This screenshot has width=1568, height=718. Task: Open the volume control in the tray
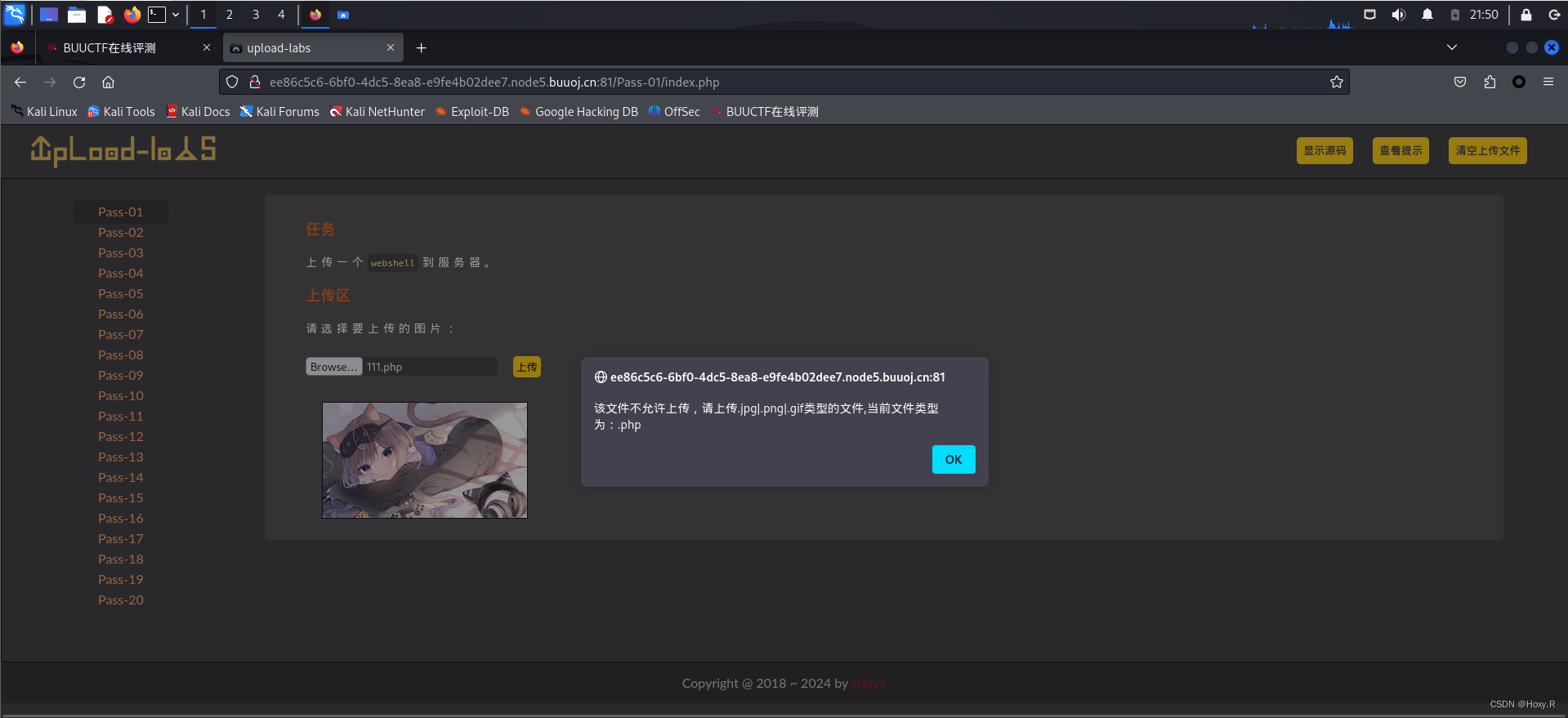tap(1399, 15)
